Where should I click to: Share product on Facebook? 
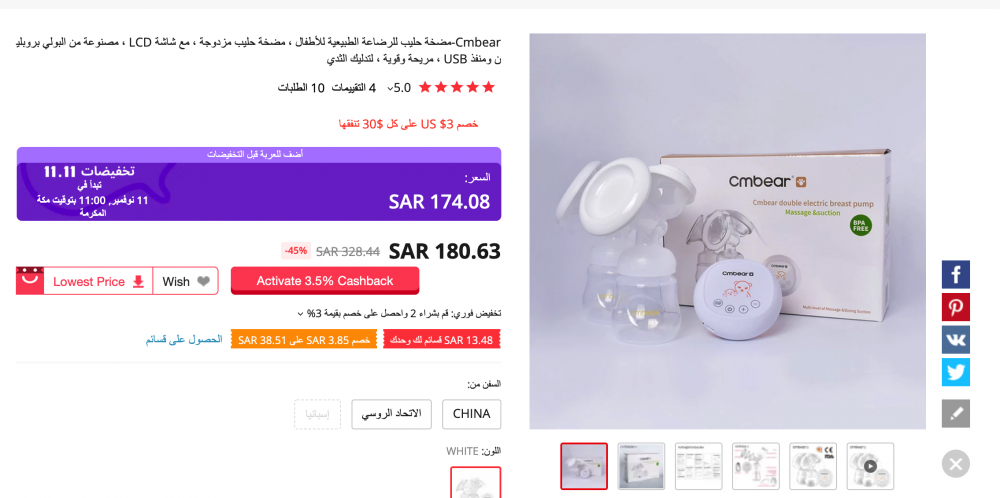coord(955,275)
